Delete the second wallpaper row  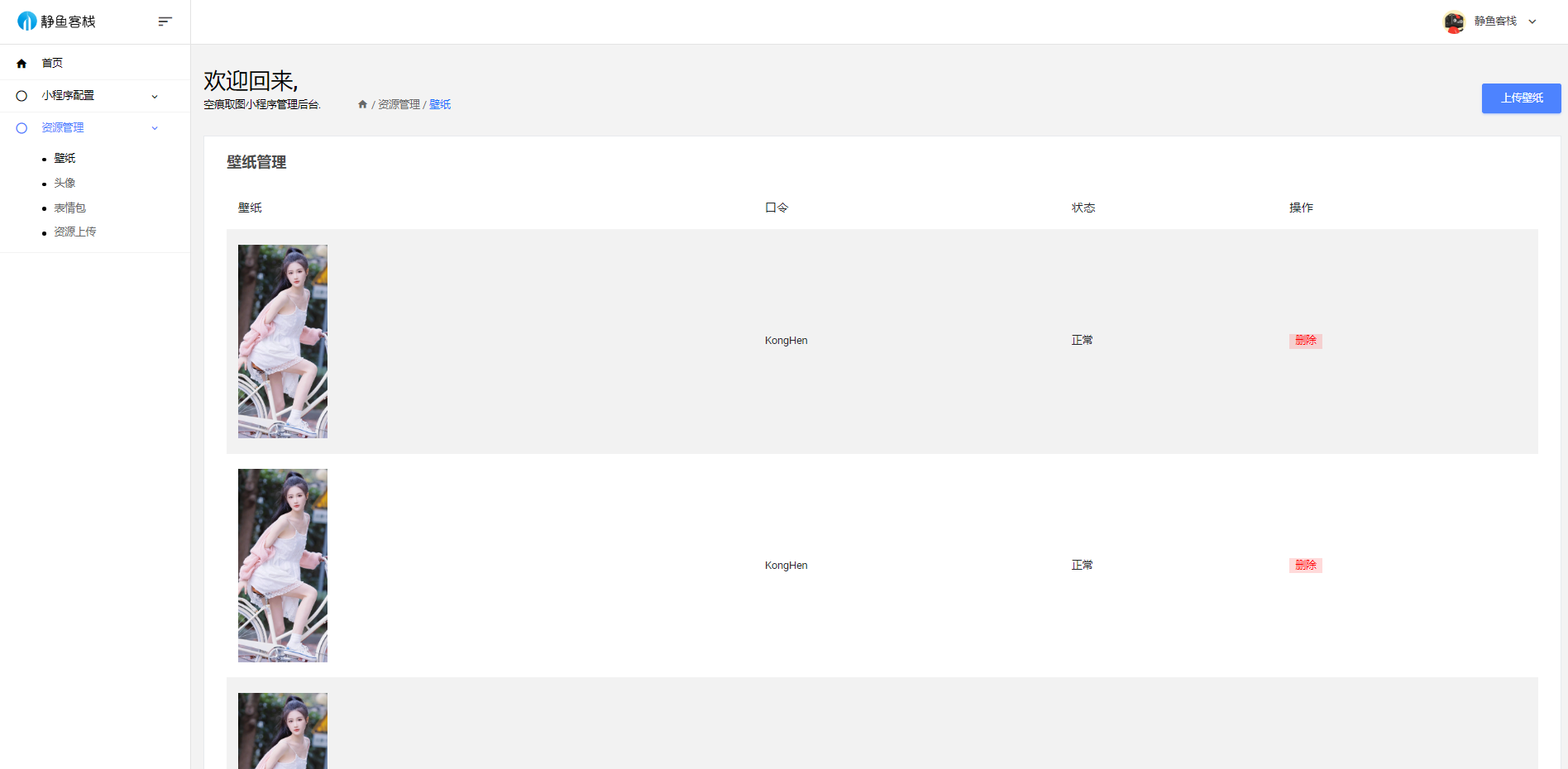(1305, 566)
